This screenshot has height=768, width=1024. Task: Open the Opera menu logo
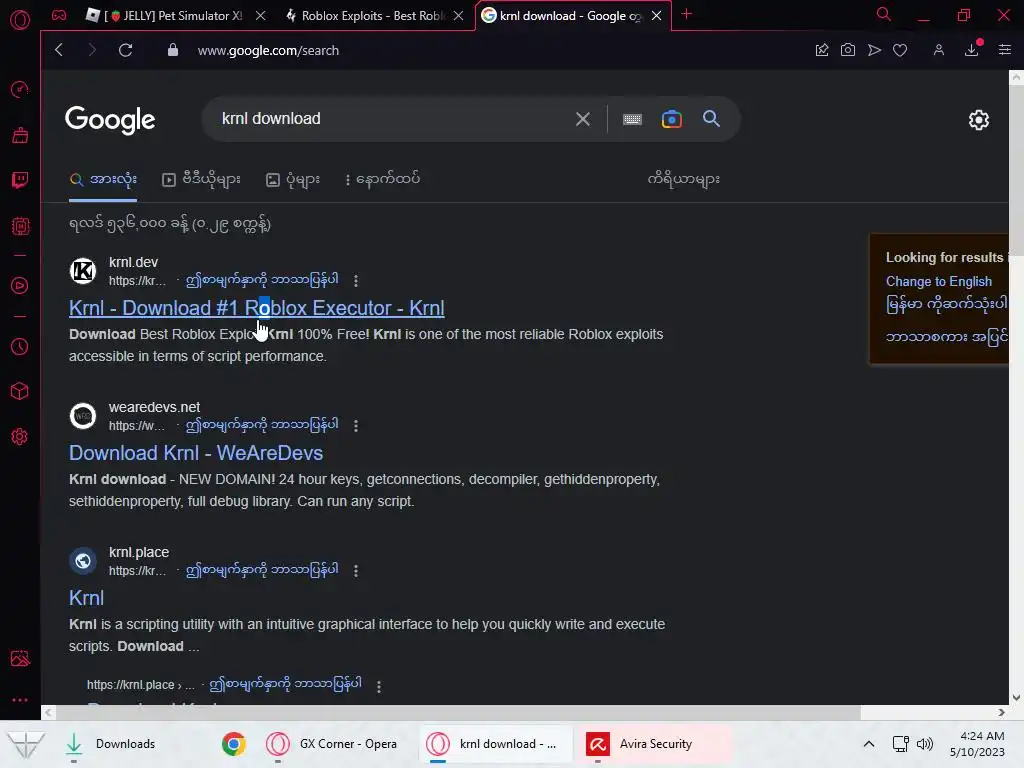pos(20,20)
